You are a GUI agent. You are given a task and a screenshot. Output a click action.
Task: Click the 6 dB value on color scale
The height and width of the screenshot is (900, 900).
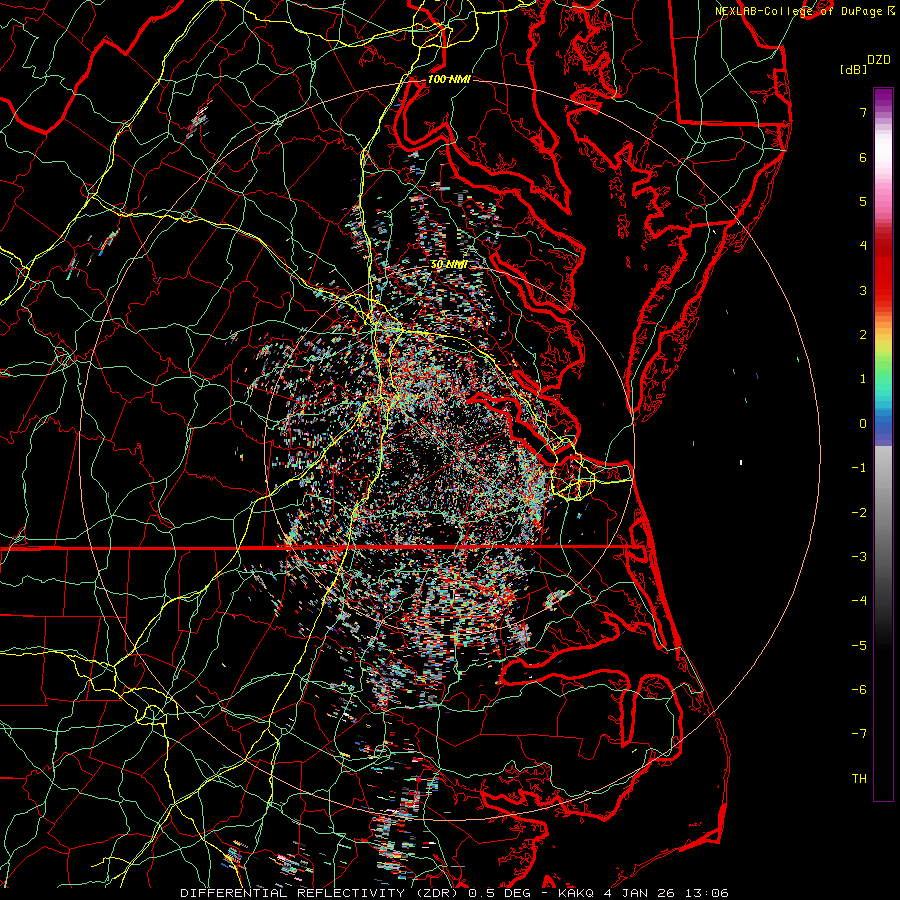[863, 157]
